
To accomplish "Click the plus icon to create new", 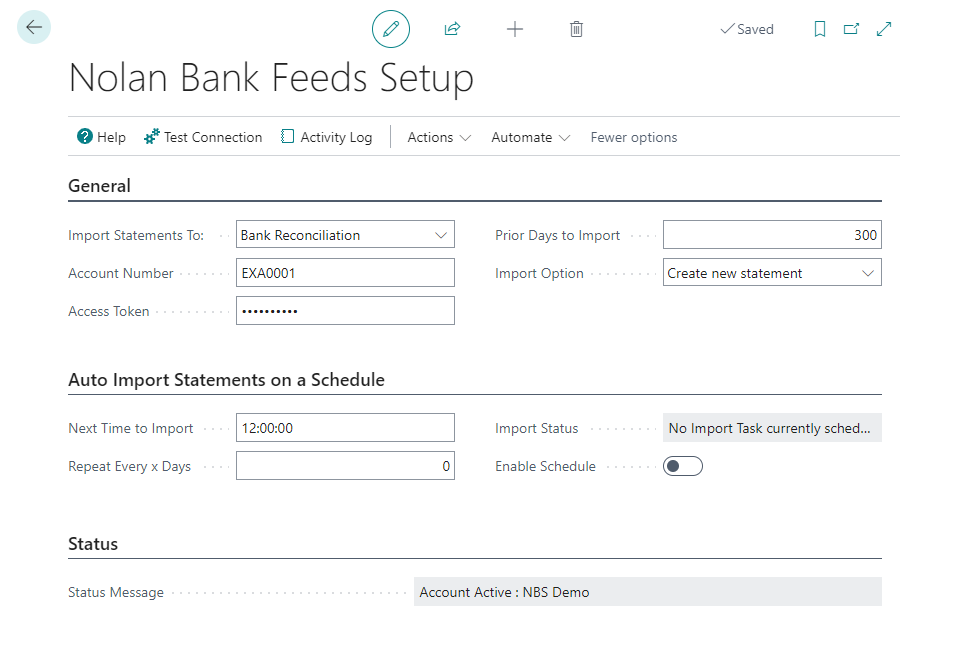I will (515, 29).
